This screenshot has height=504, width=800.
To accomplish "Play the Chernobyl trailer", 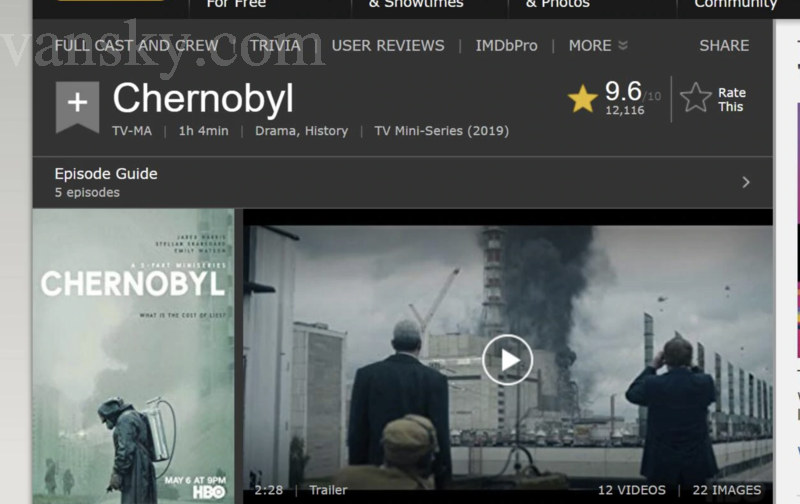I will click(x=507, y=360).
